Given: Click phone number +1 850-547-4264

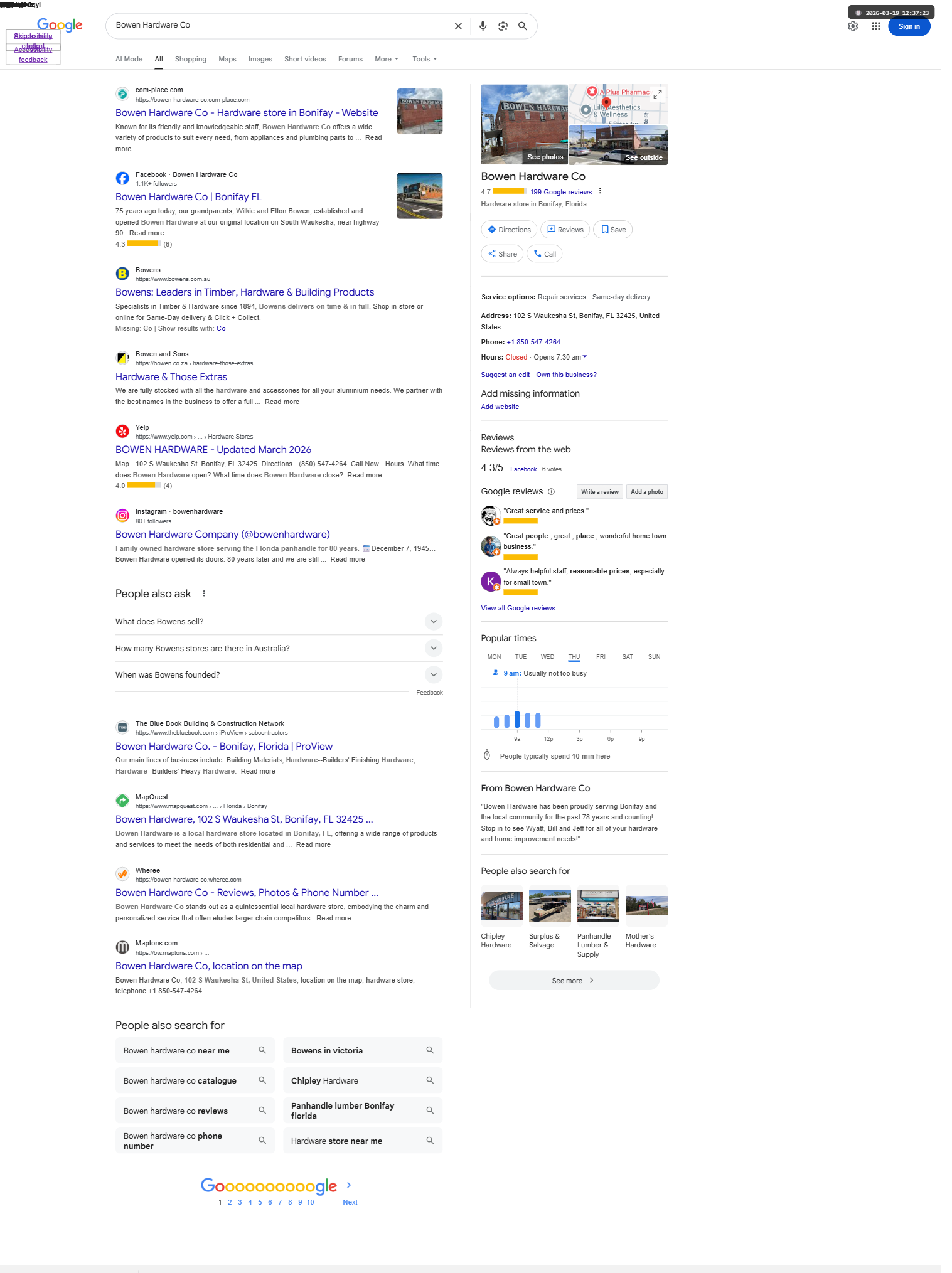Looking at the screenshot, I should 533,342.
